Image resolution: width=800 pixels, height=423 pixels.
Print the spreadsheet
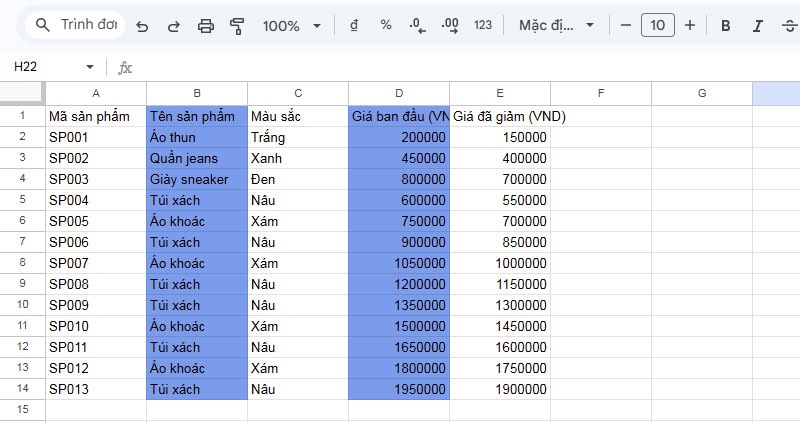(206, 26)
